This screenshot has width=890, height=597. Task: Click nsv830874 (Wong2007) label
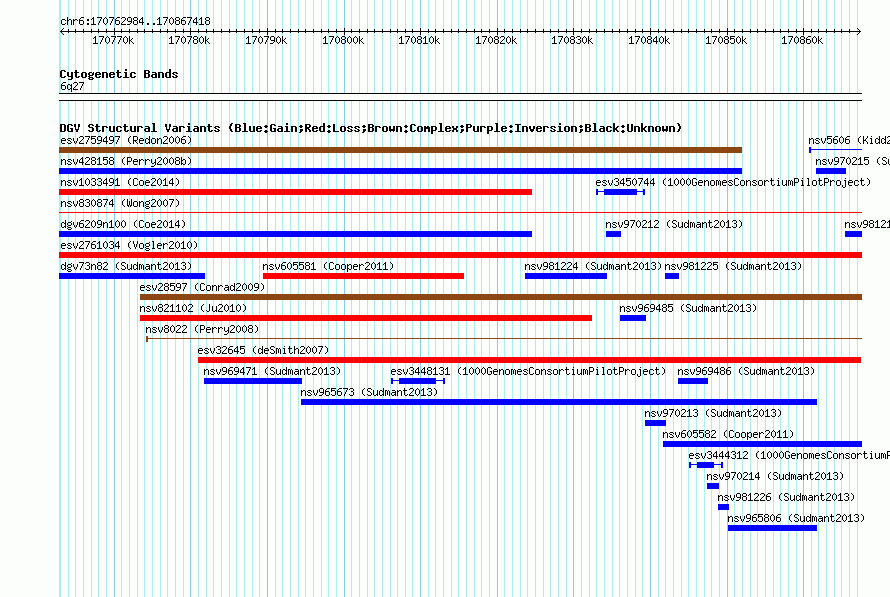click(x=120, y=203)
